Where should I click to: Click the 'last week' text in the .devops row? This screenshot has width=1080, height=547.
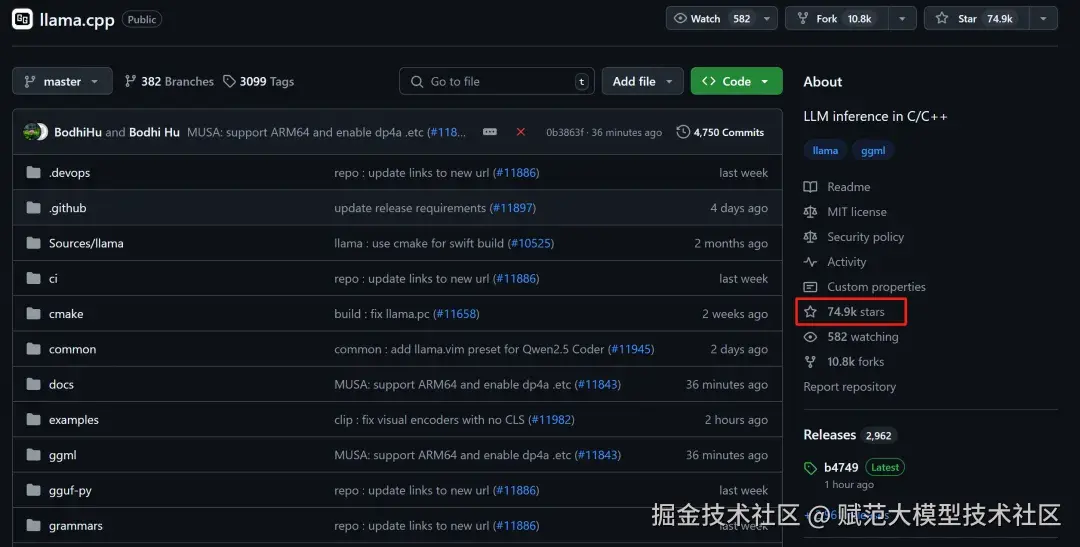point(743,173)
